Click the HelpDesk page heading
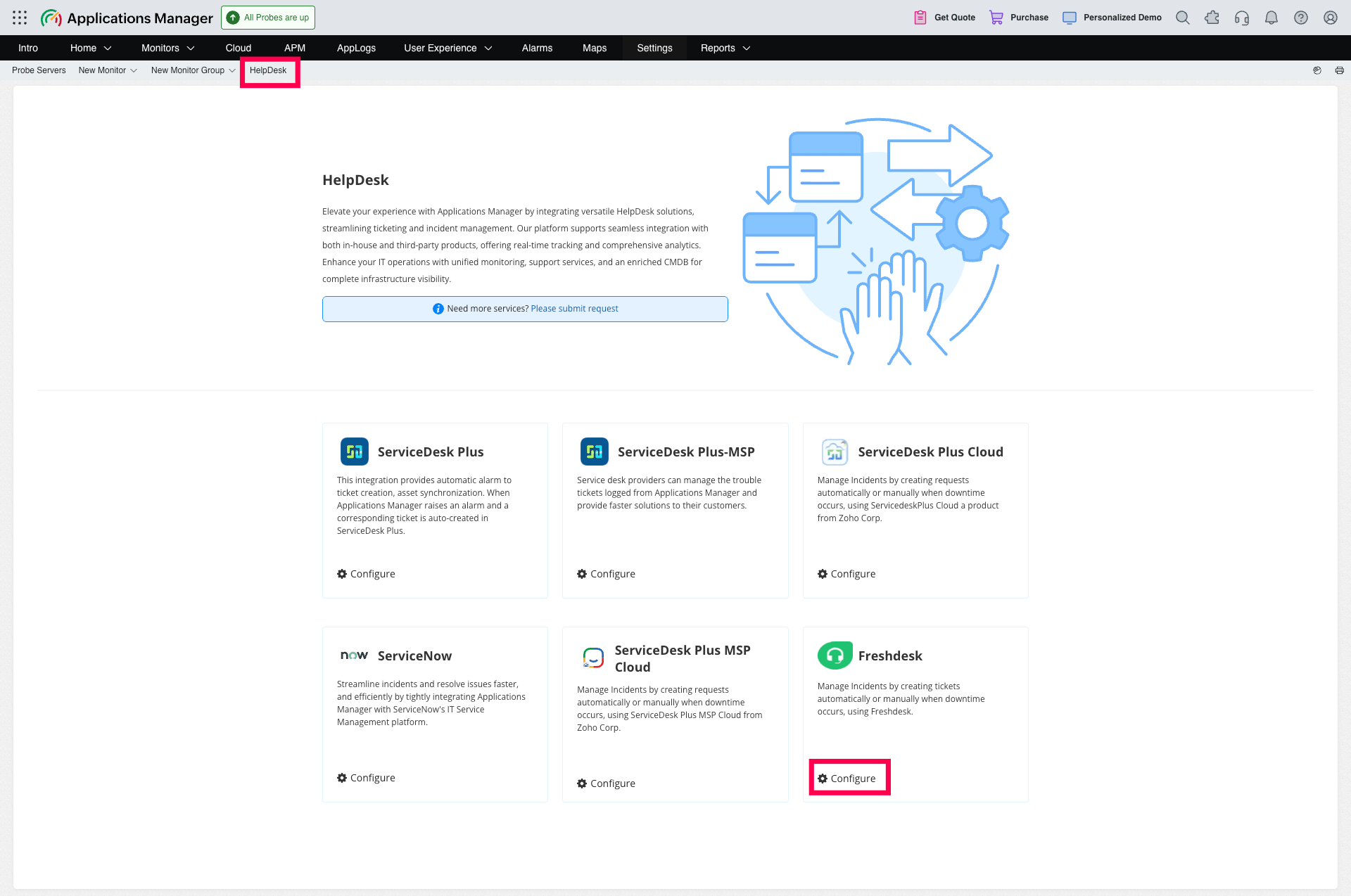Image resolution: width=1351 pixels, height=896 pixels. (355, 180)
